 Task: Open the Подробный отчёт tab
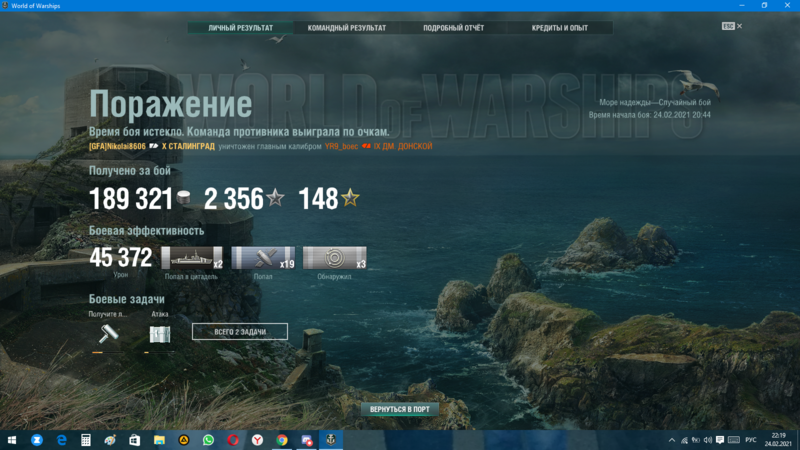pyautogui.click(x=451, y=28)
